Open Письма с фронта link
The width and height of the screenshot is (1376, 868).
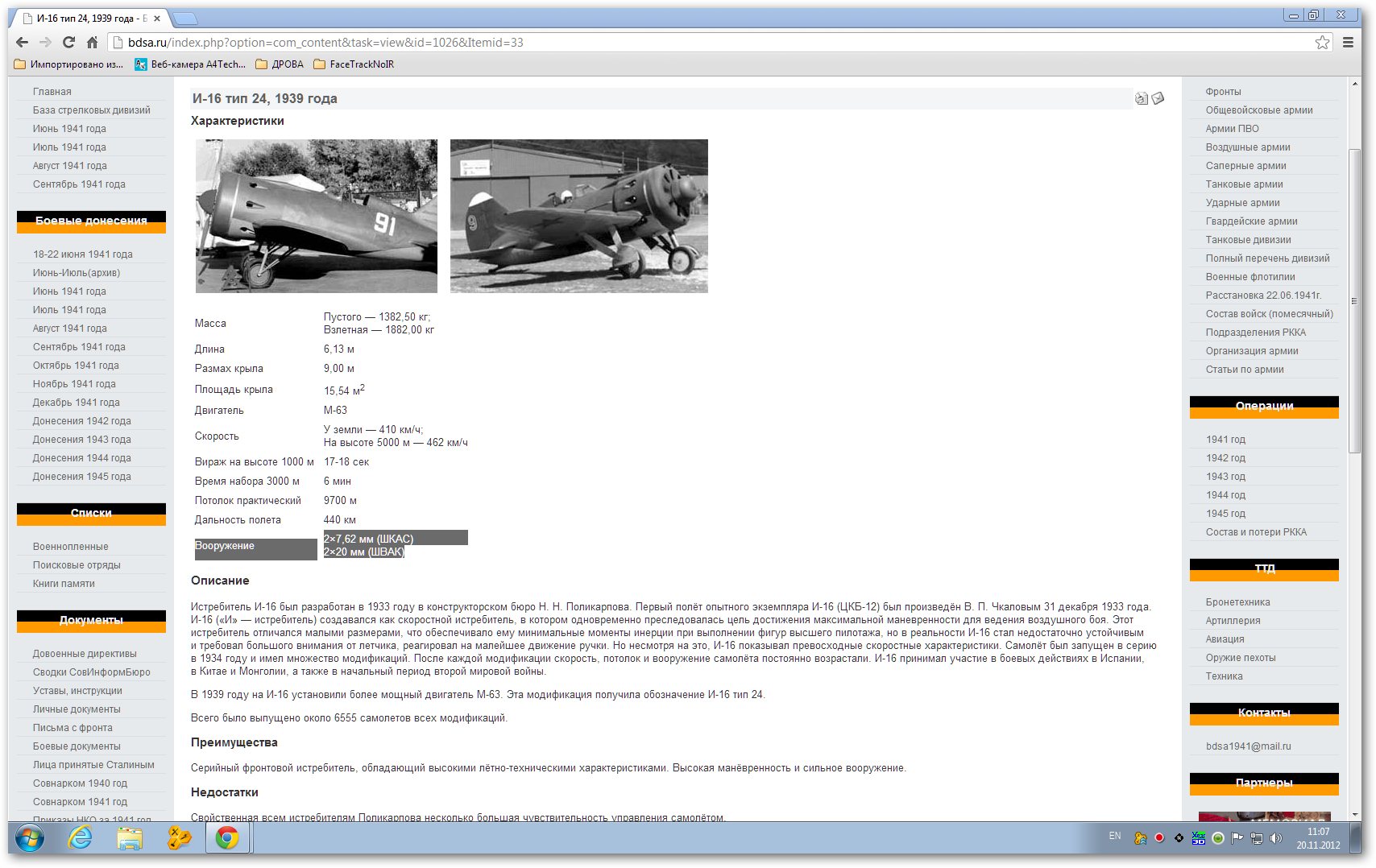point(73,728)
